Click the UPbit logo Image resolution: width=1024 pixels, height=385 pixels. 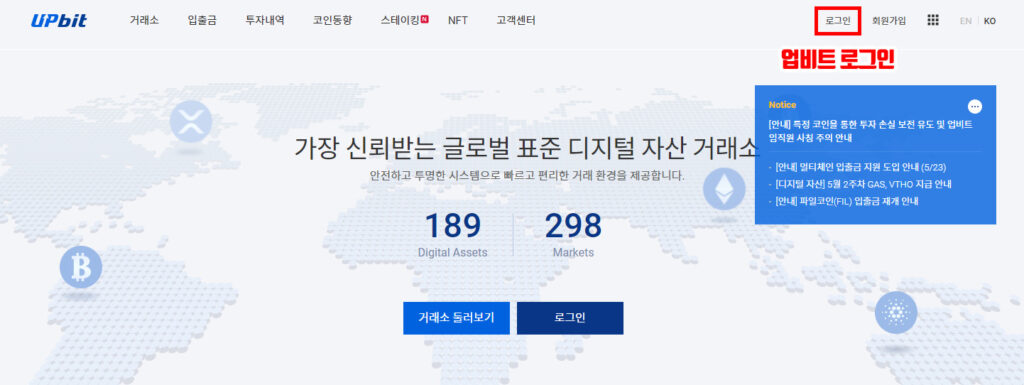pos(59,21)
